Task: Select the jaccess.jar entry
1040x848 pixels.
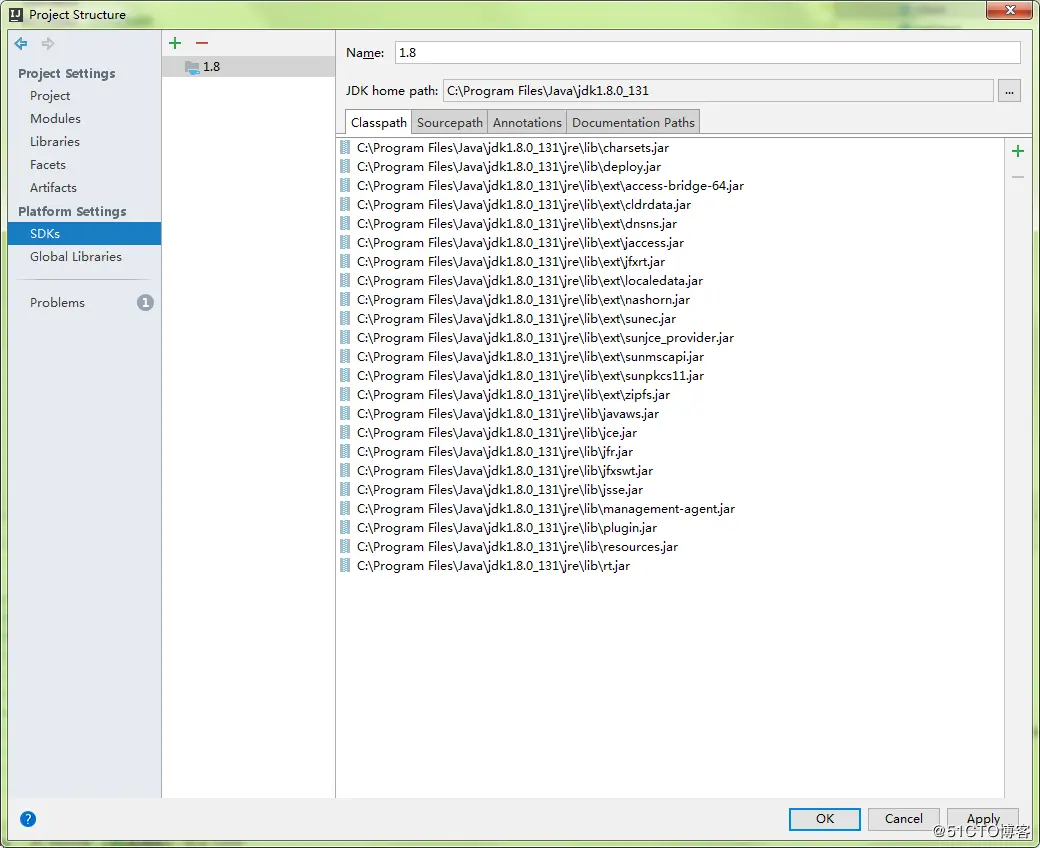Action: [x=670, y=243]
